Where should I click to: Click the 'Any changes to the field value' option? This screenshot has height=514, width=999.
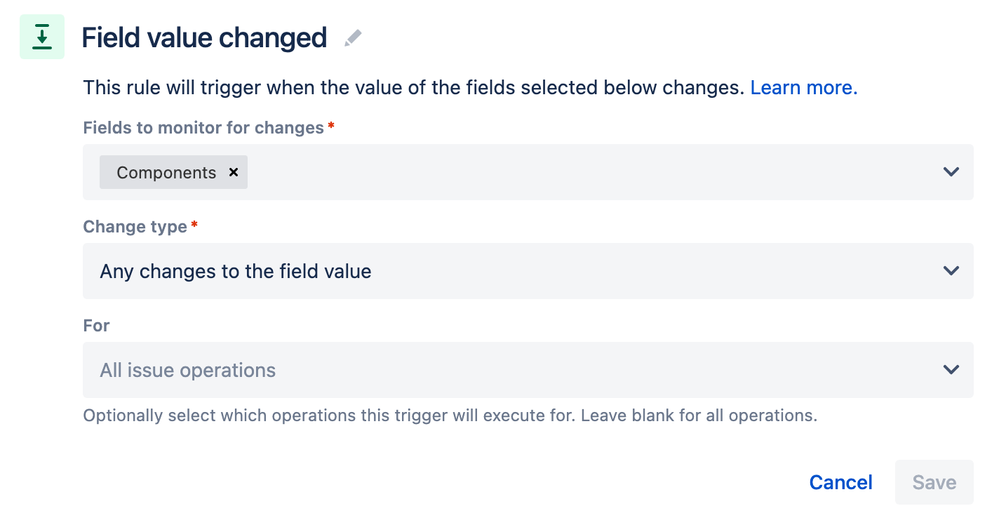[235, 271]
